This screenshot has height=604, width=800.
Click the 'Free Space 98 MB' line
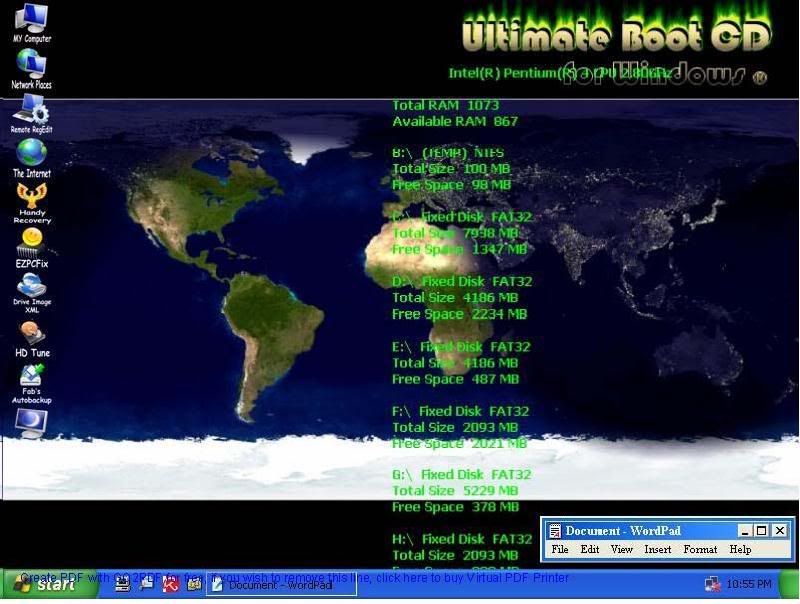pyautogui.click(x=451, y=185)
